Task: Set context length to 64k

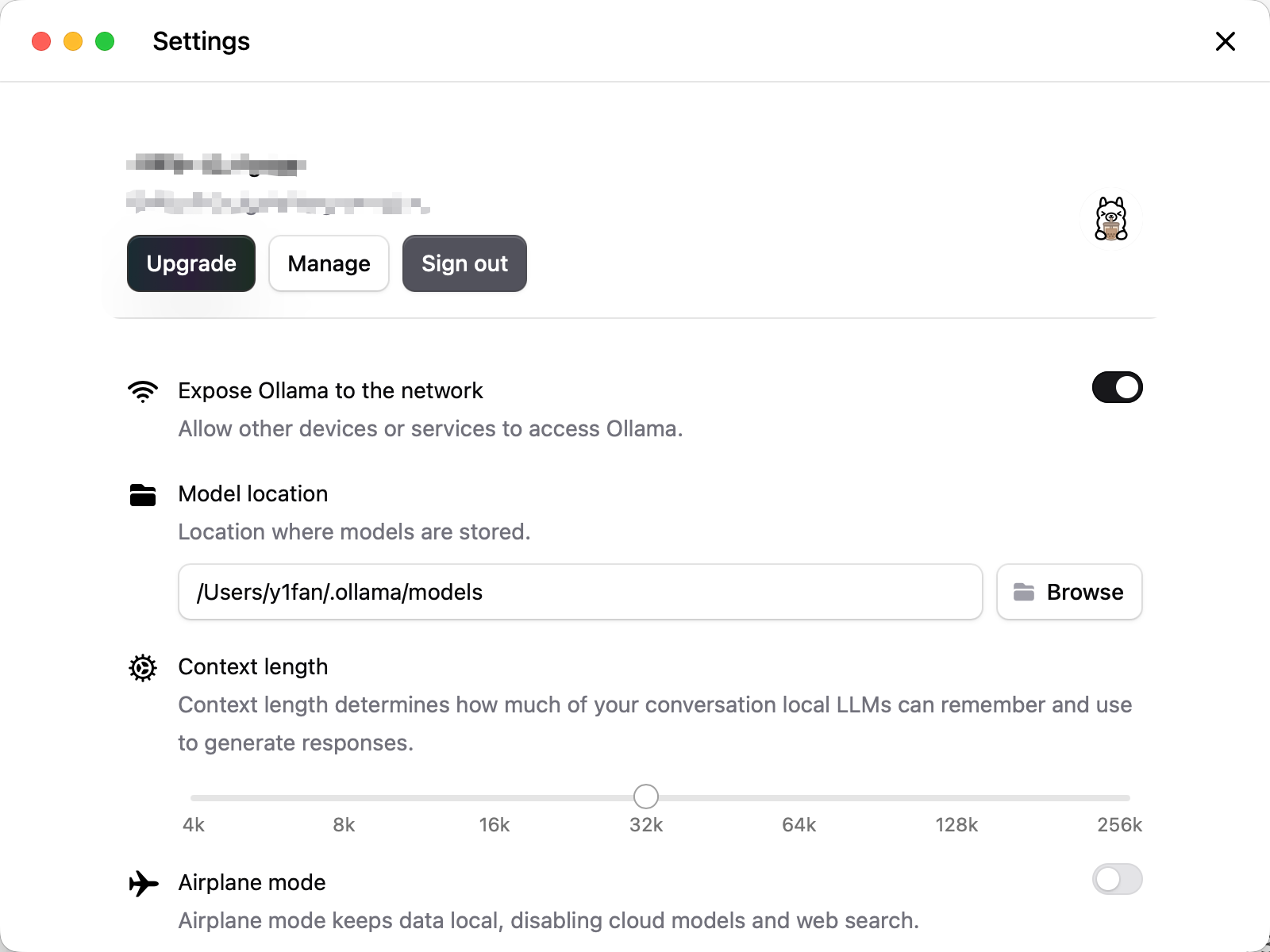Action: [799, 797]
